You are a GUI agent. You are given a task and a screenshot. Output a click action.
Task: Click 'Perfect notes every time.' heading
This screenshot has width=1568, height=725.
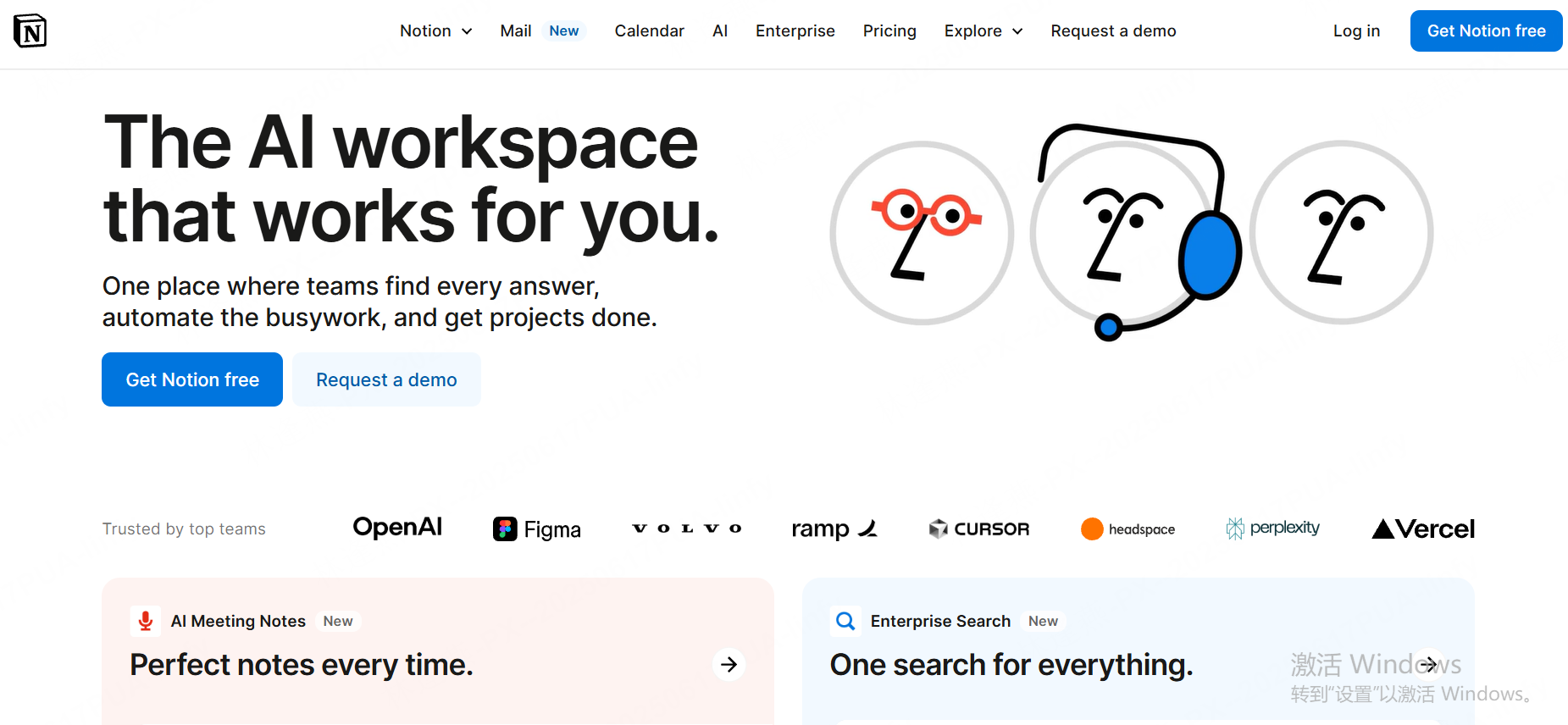pos(302,665)
